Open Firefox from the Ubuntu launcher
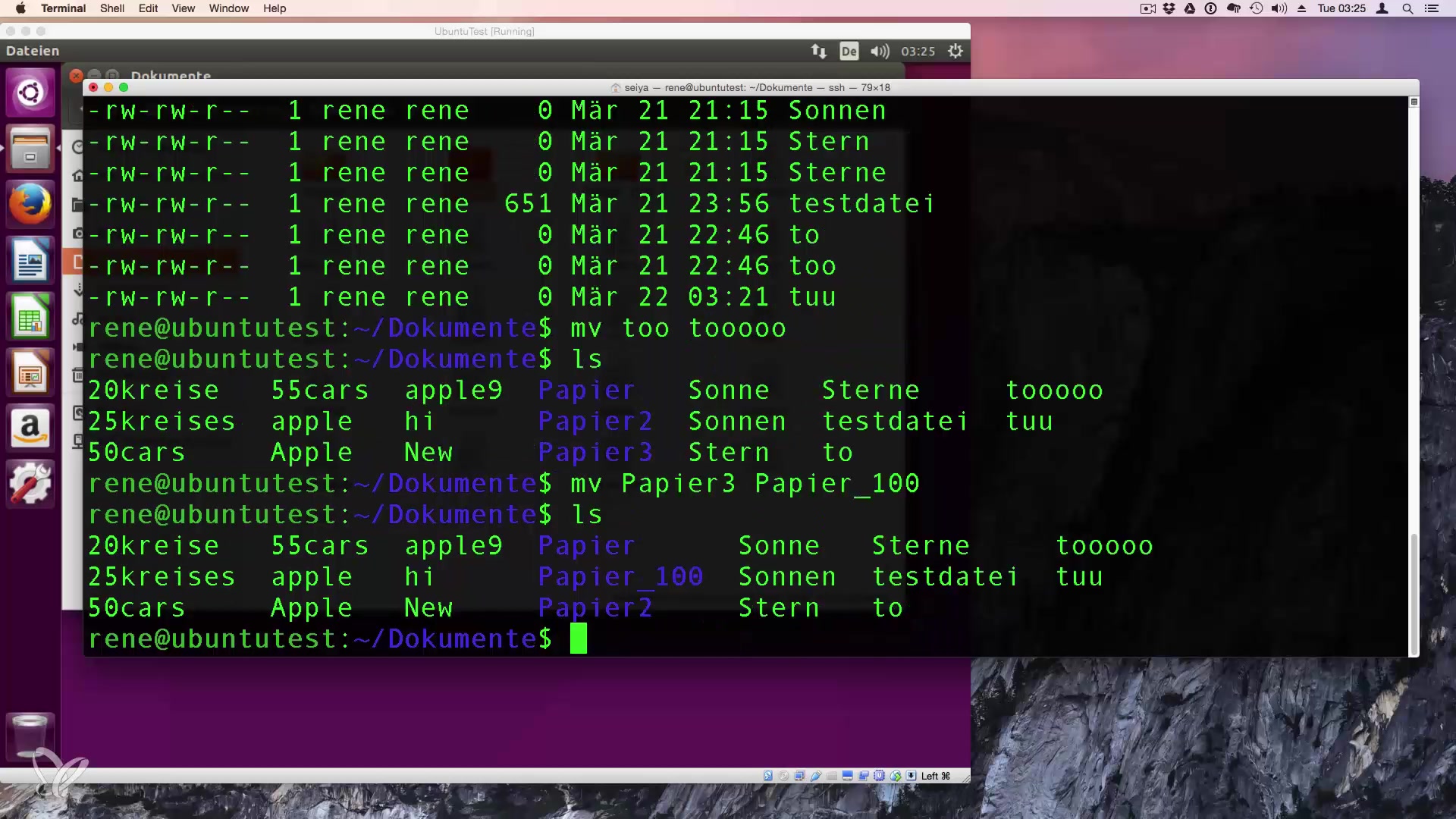1456x819 pixels. [x=30, y=204]
